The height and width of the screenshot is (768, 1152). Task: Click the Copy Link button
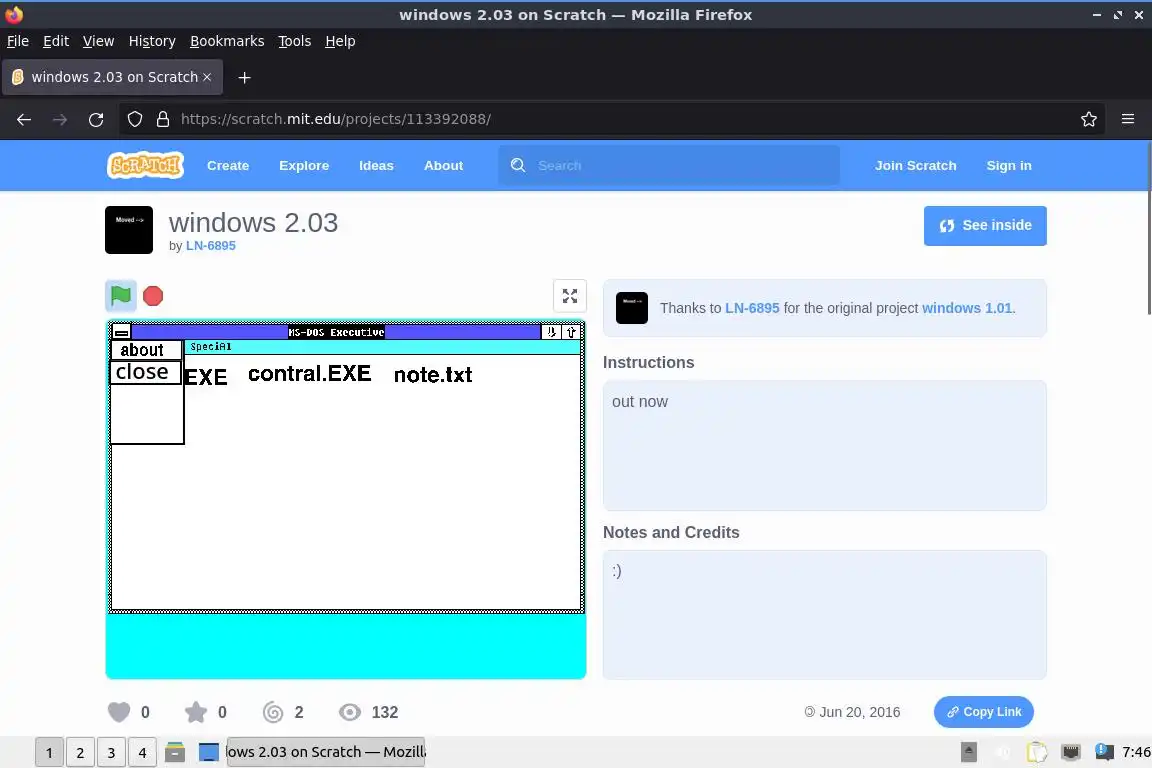pyautogui.click(x=984, y=712)
